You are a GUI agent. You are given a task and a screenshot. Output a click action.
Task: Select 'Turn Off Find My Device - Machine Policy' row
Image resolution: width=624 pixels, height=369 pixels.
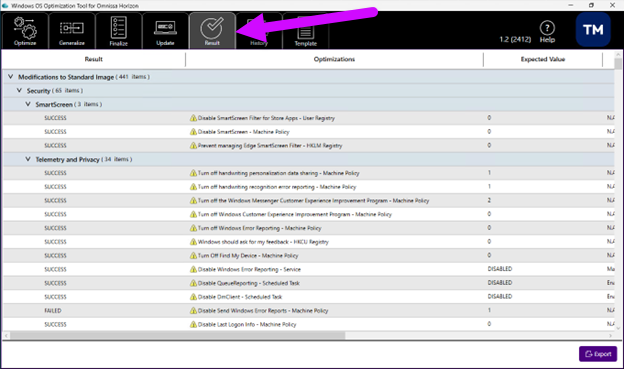coord(308,256)
